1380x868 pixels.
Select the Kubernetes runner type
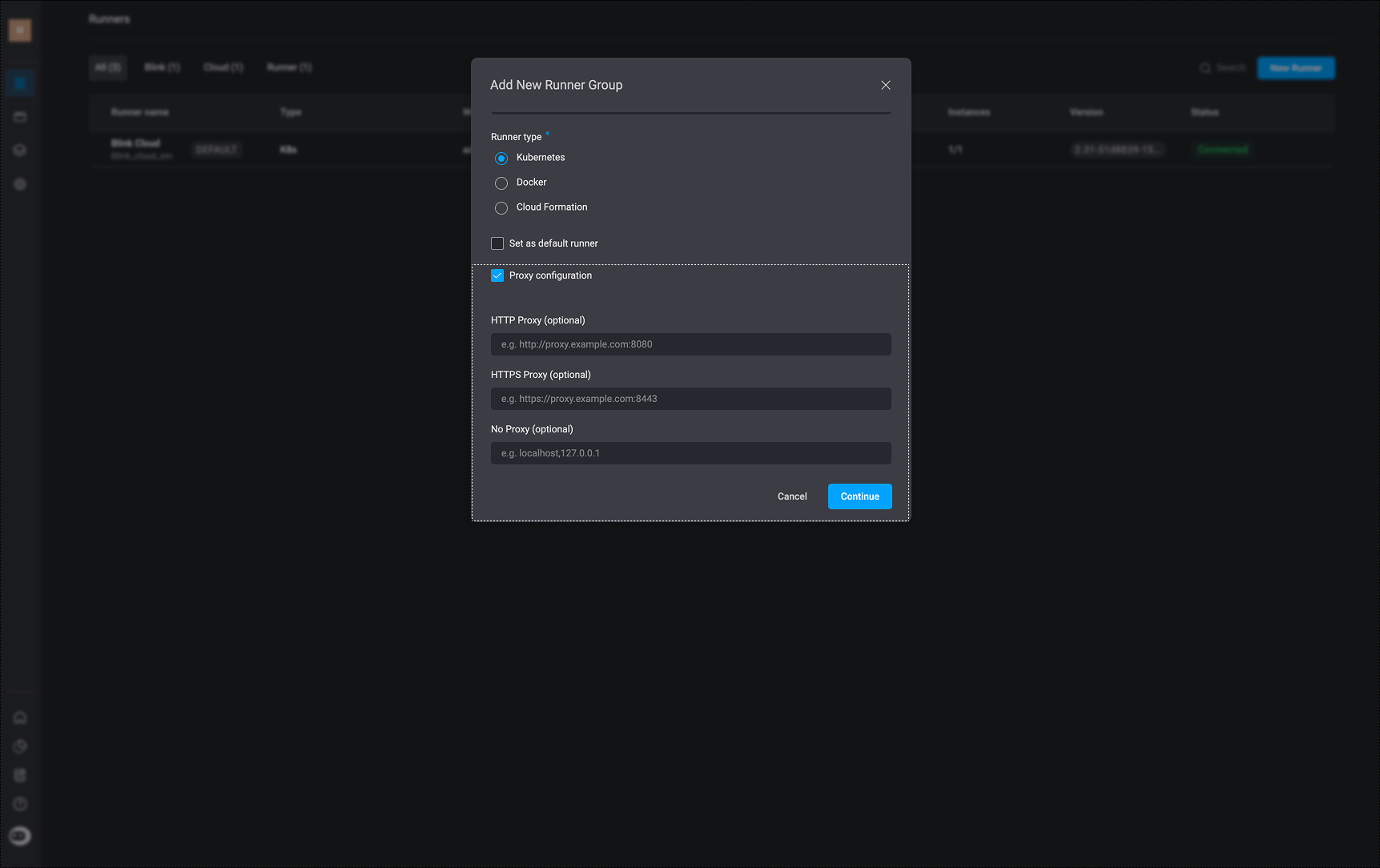coord(501,159)
